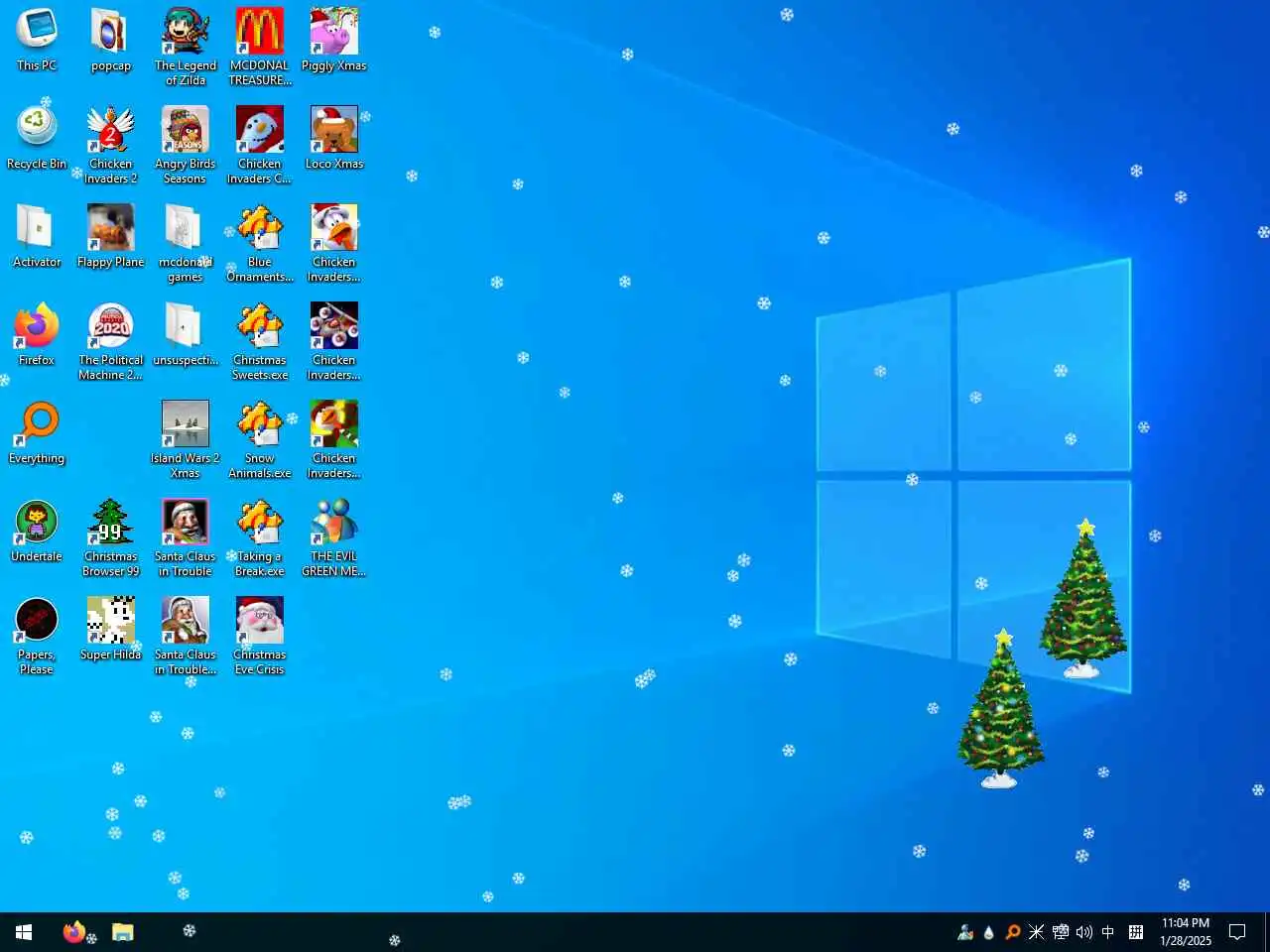Click the Angry Birds Seasons icon
This screenshot has width=1270, height=952.
click(186, 146)
